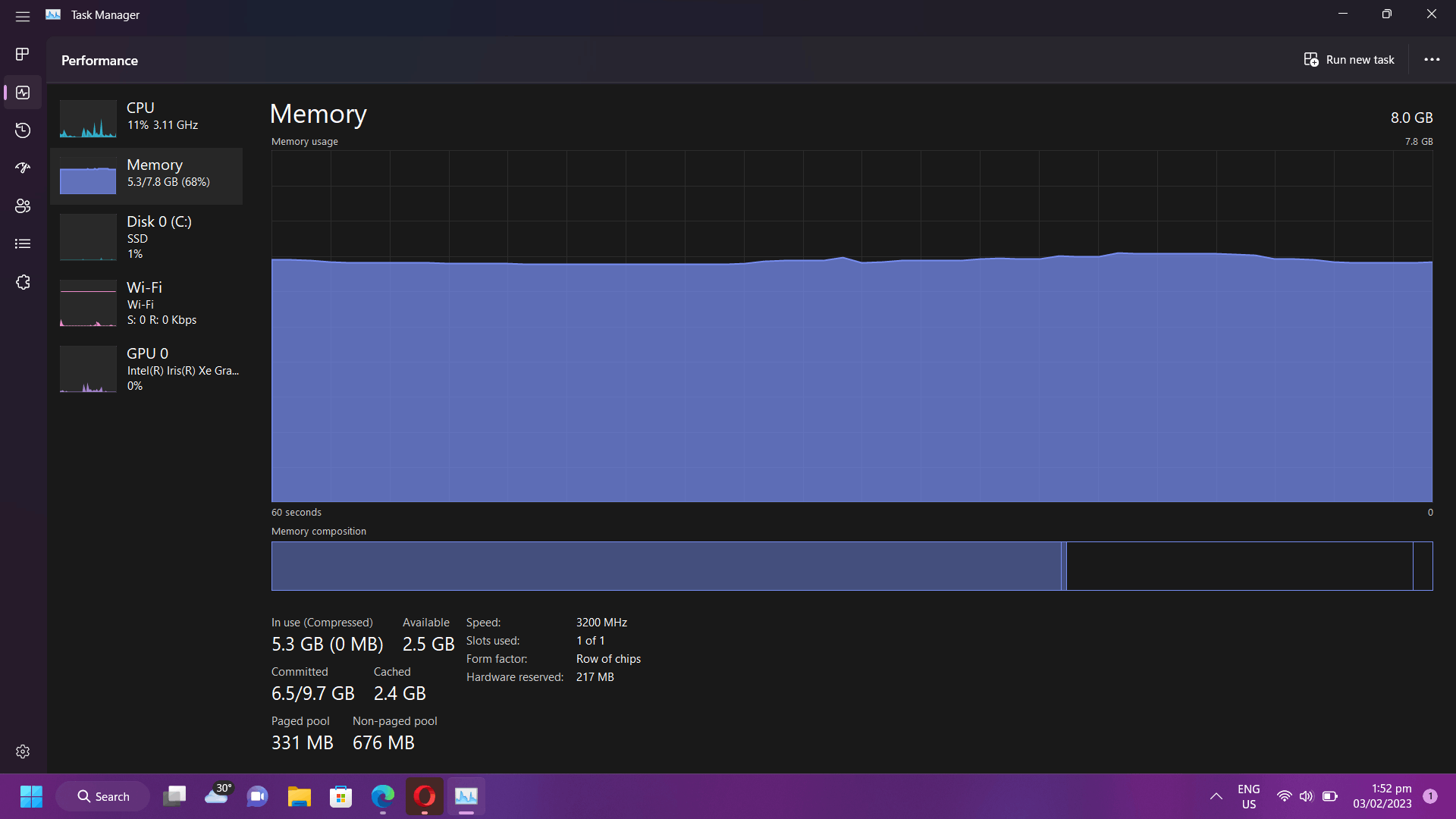Expand the hamburger navigation menu
The height and width of the screenshot is (819, 1456).
click(x=23, y=16)
